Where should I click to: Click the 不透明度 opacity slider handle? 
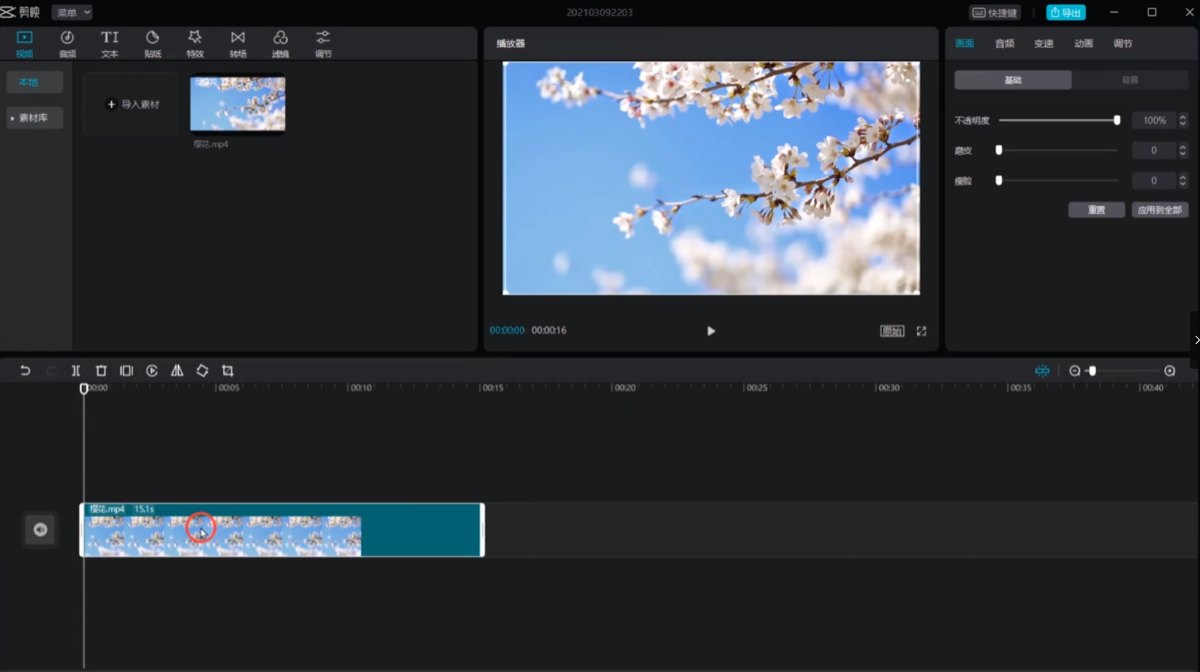coord(1117,120)
